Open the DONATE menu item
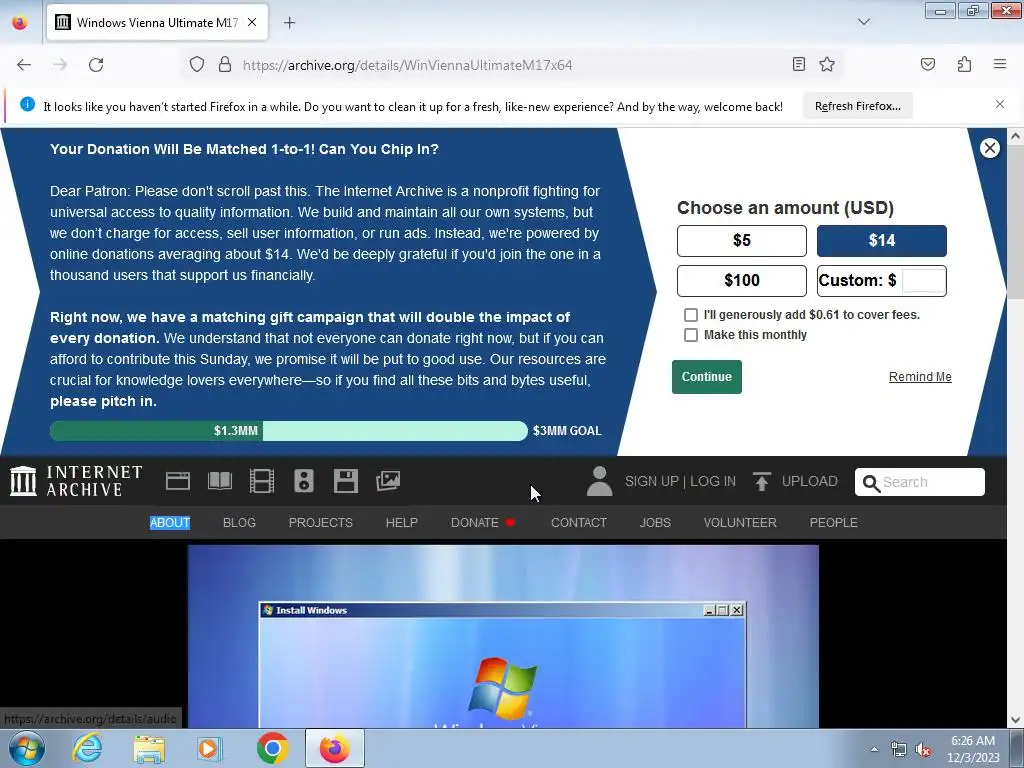The height and width of the screenshot is (768, 1024). tap(483, 522)
